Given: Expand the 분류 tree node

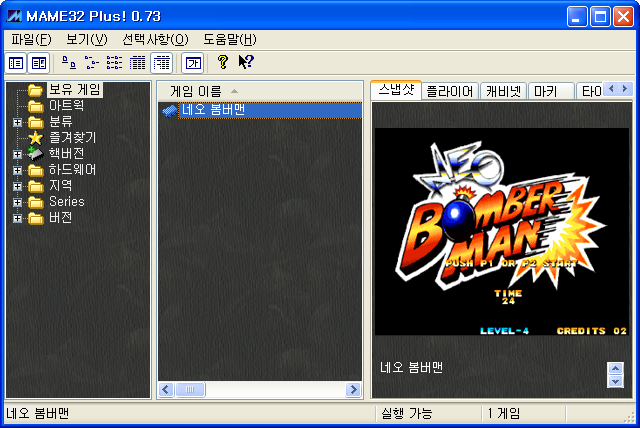Looking at the screenshot, I should point(17,122).
